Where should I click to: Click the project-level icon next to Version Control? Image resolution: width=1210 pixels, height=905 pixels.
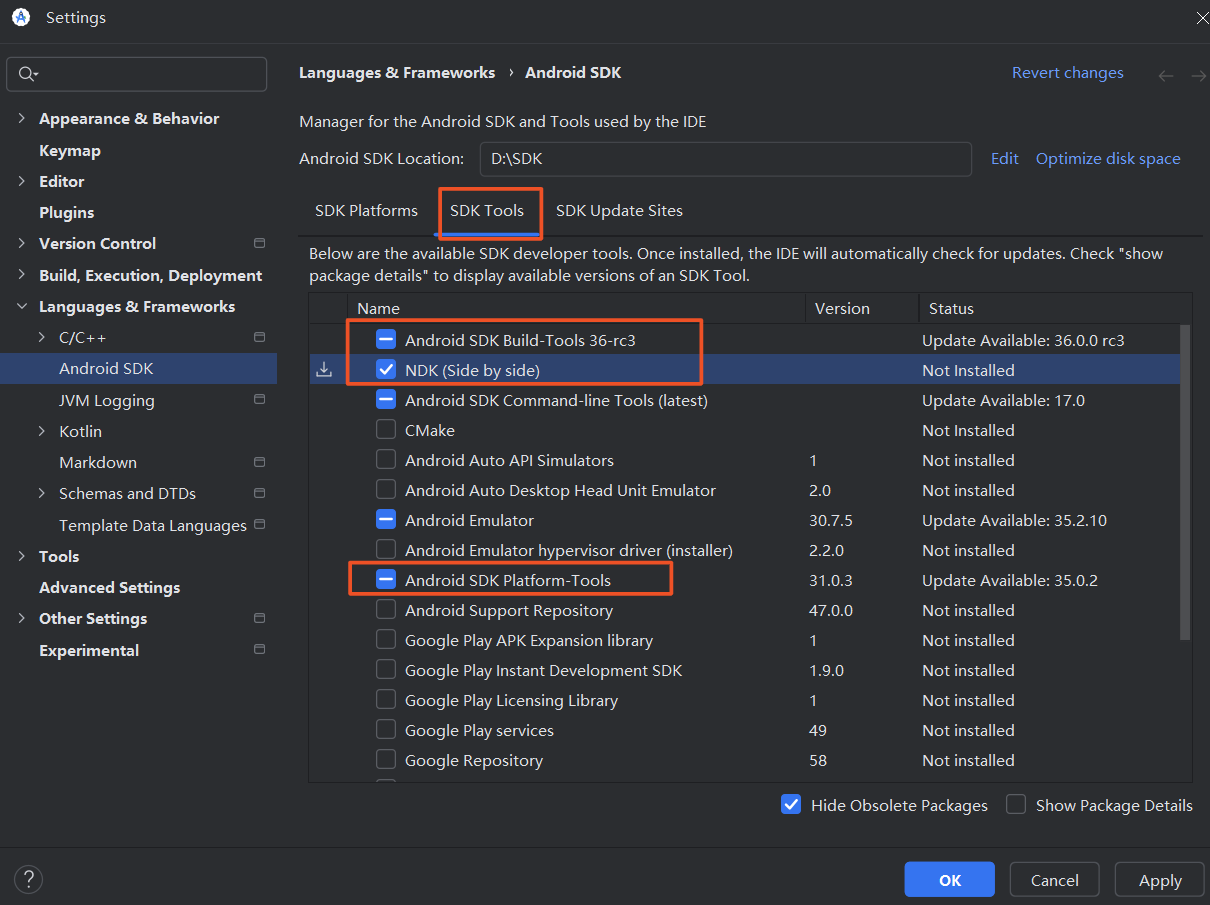tap(260, 243)
